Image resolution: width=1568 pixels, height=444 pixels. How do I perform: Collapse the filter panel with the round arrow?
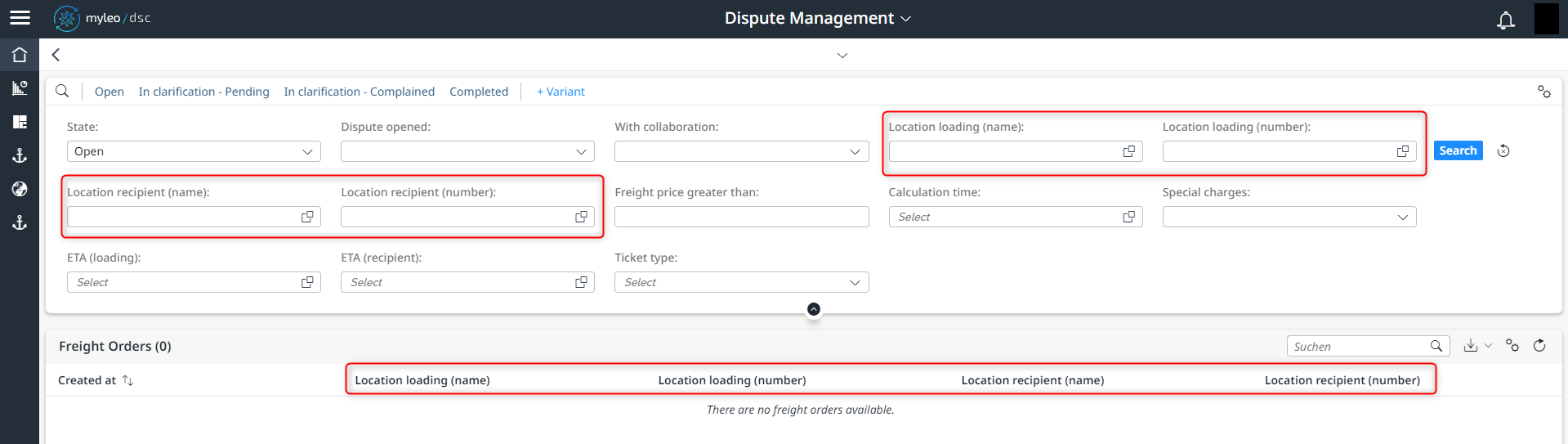(814, 309)
